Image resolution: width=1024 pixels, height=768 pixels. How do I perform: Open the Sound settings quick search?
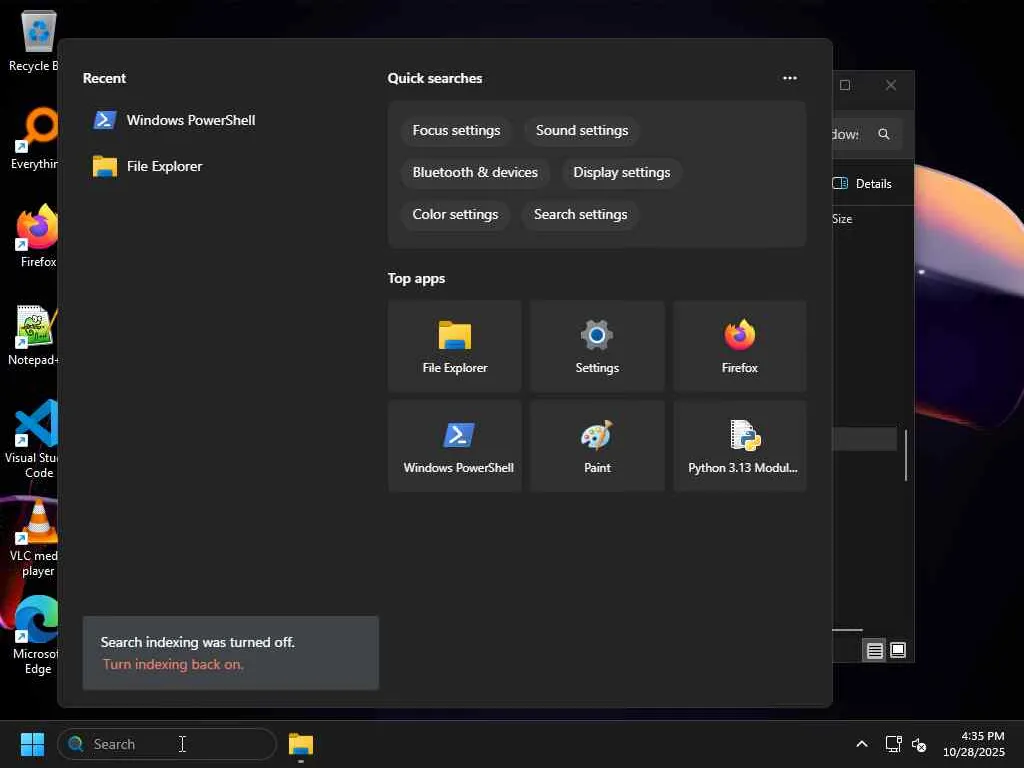[x=582, y=131]
